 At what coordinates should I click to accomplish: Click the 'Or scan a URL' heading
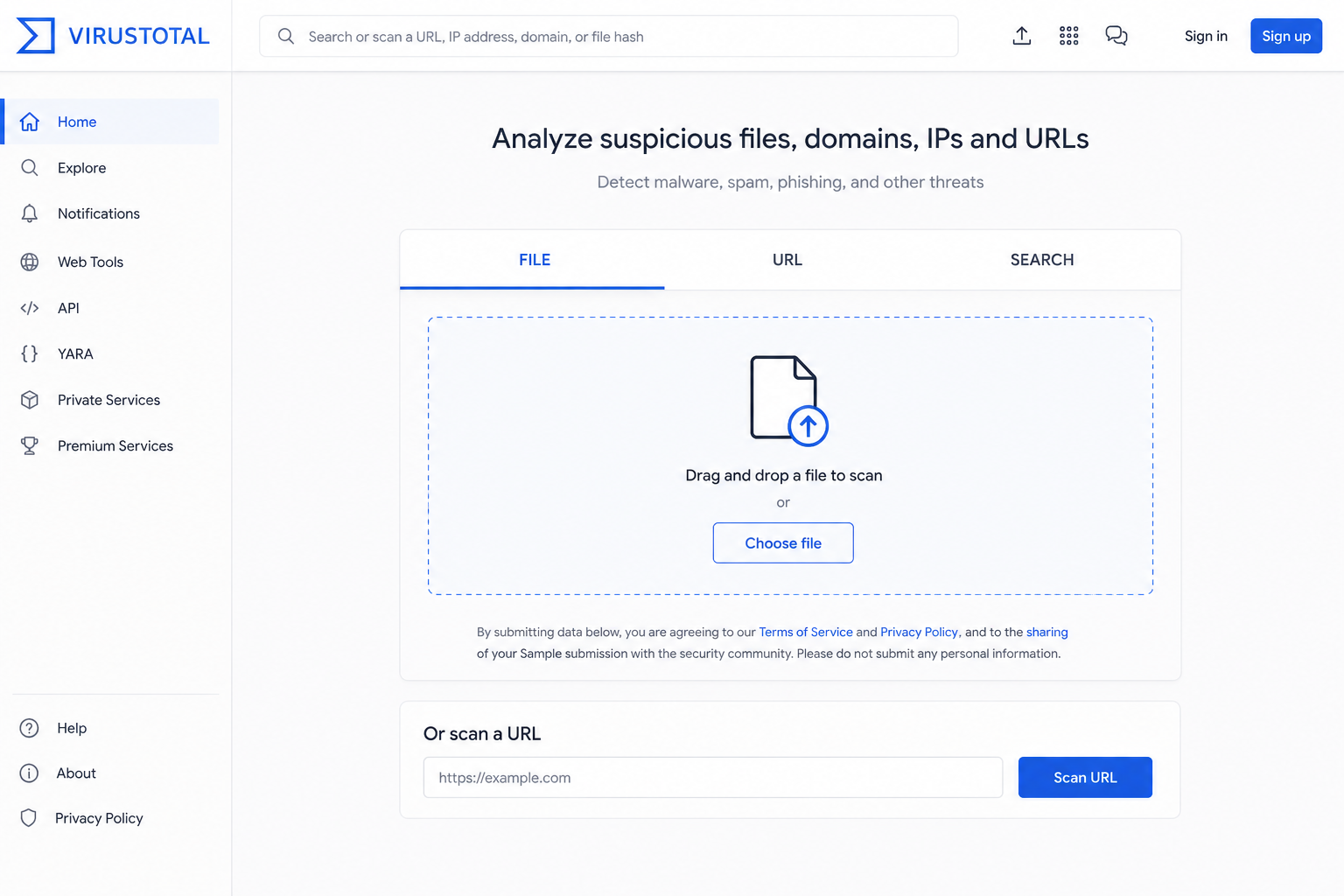(x=482, y=733)
